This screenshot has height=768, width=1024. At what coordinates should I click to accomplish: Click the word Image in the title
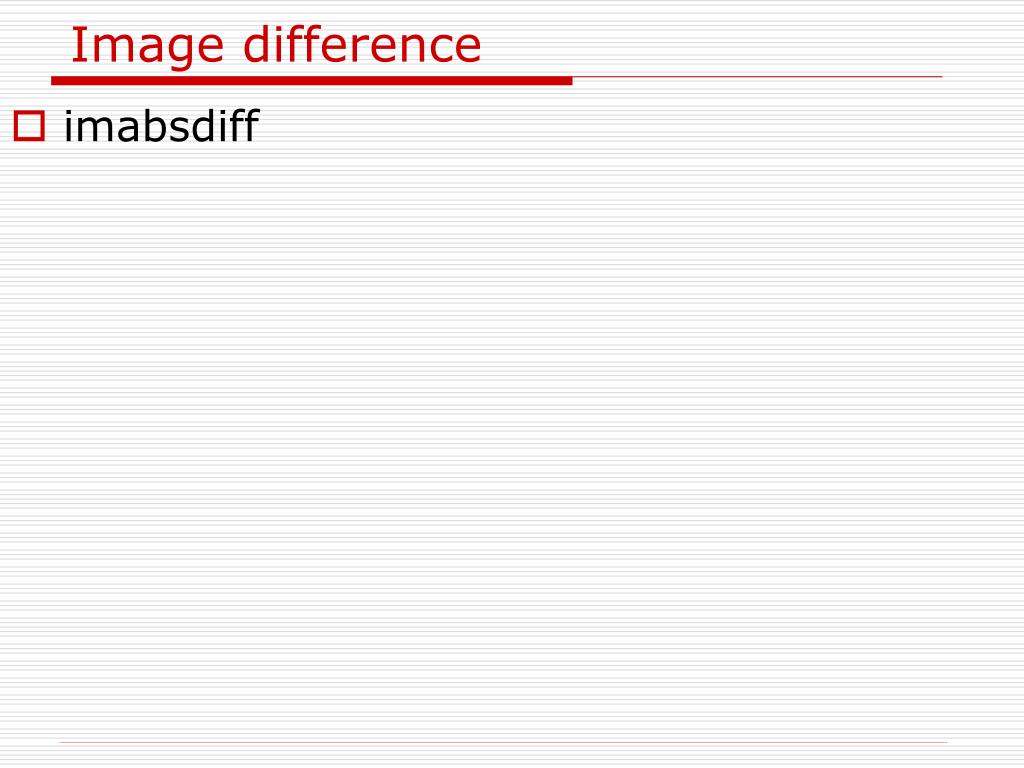(147, 46)
